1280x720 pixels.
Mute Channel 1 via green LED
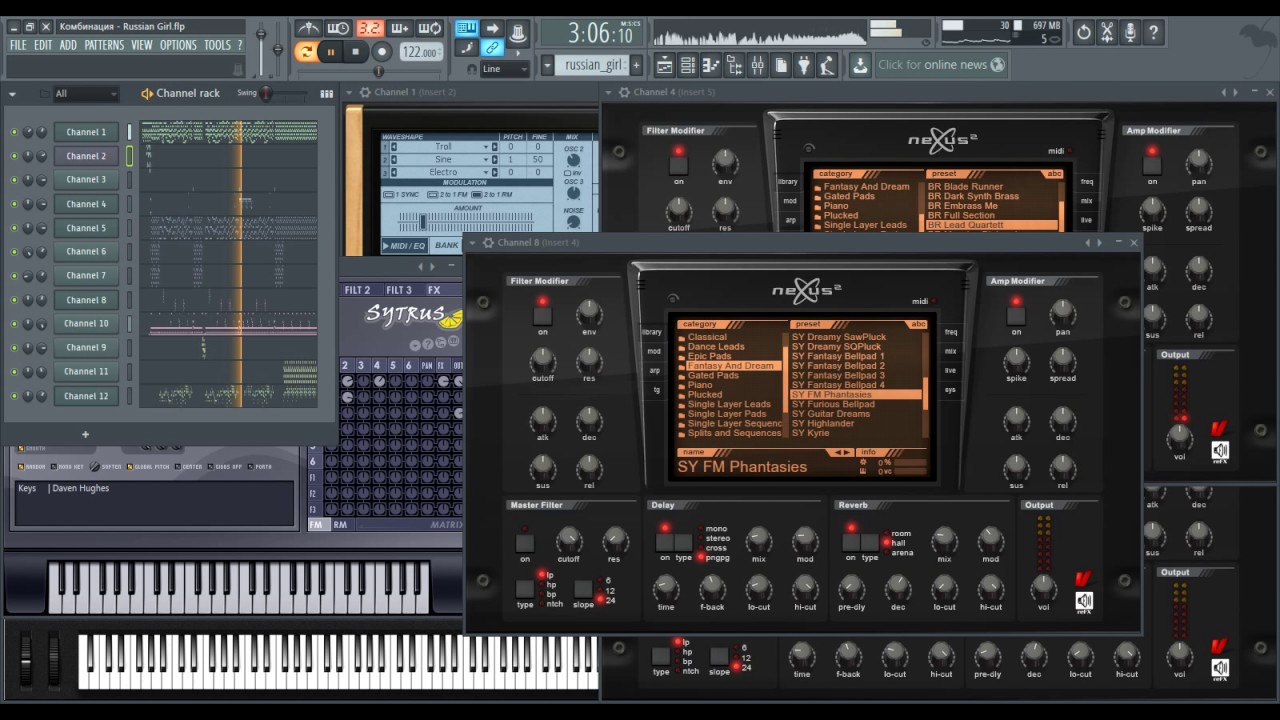tap(14, 132)
